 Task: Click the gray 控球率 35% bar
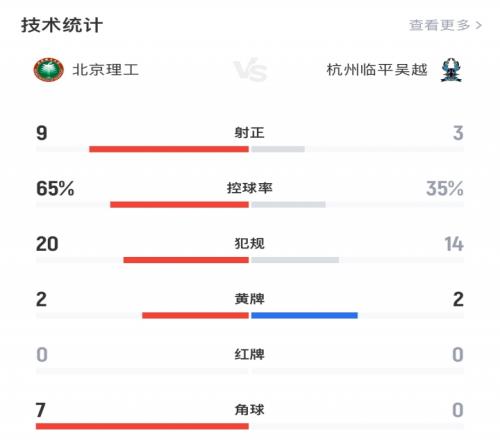(288, 204)
